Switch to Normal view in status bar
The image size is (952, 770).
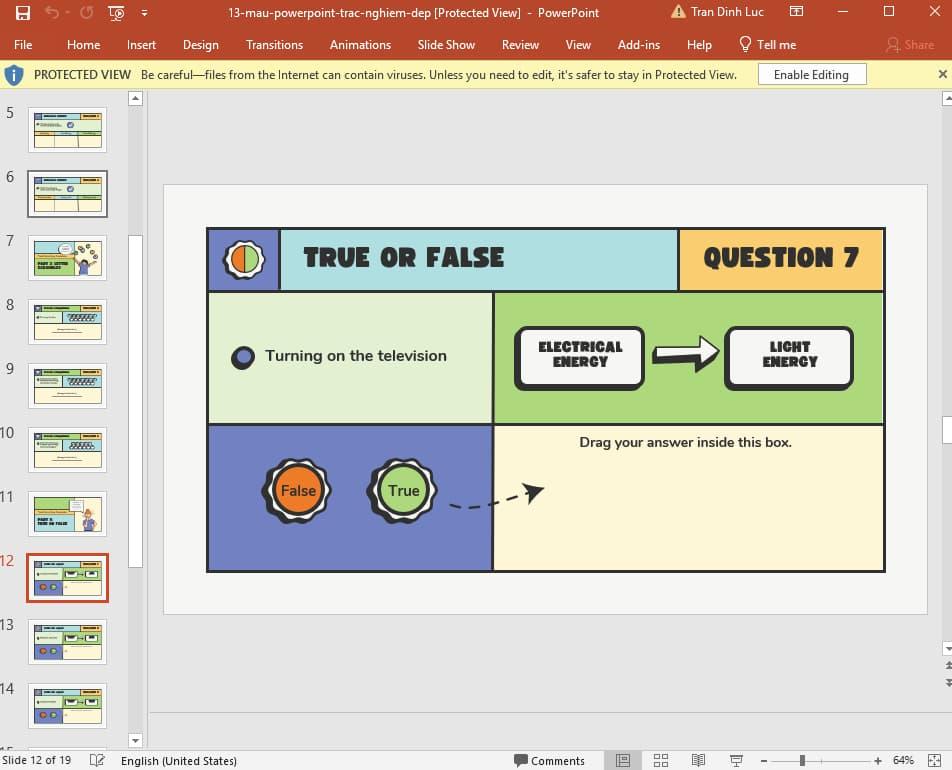(623, 760)
